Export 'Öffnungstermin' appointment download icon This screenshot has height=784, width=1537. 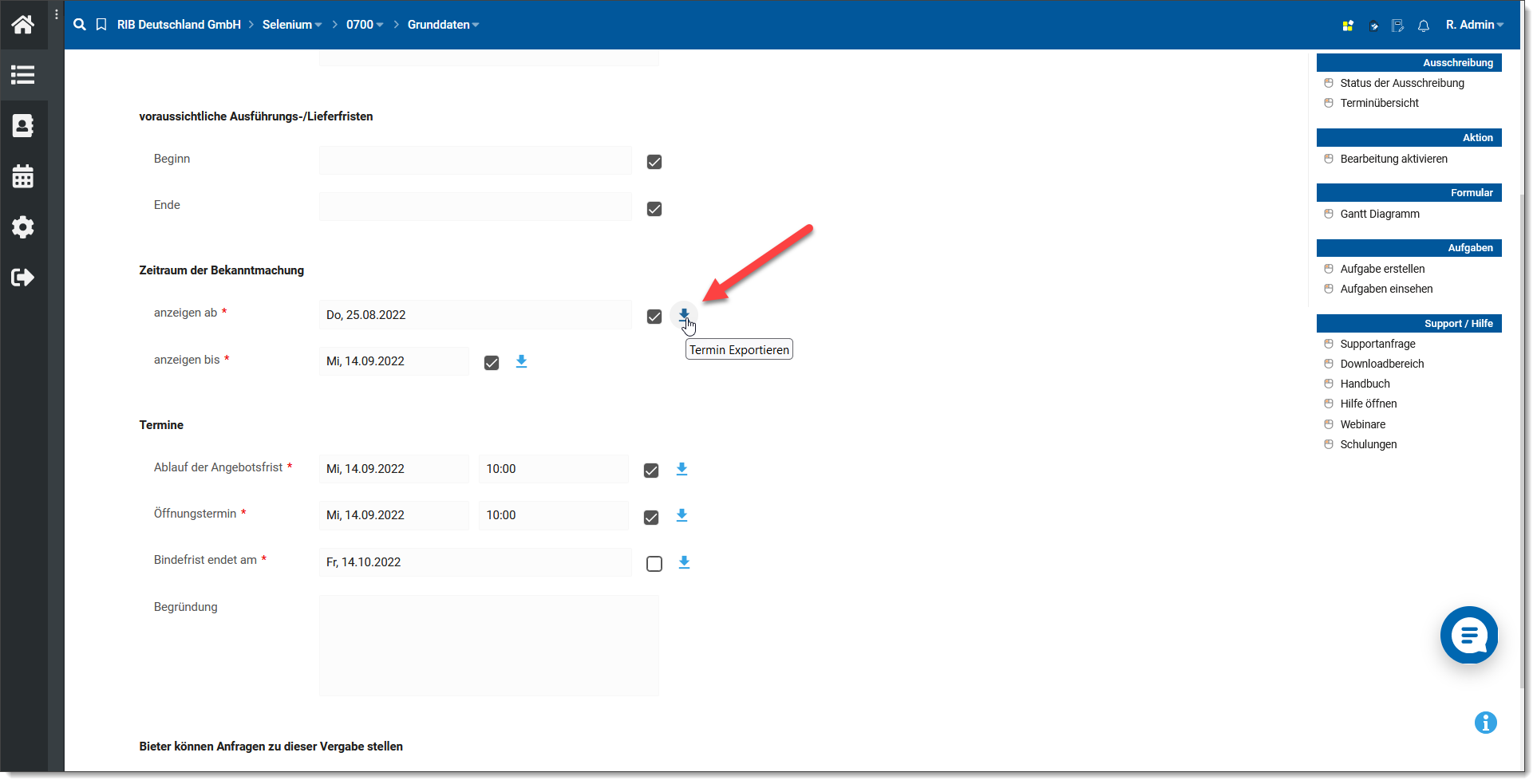pos(682,515)
